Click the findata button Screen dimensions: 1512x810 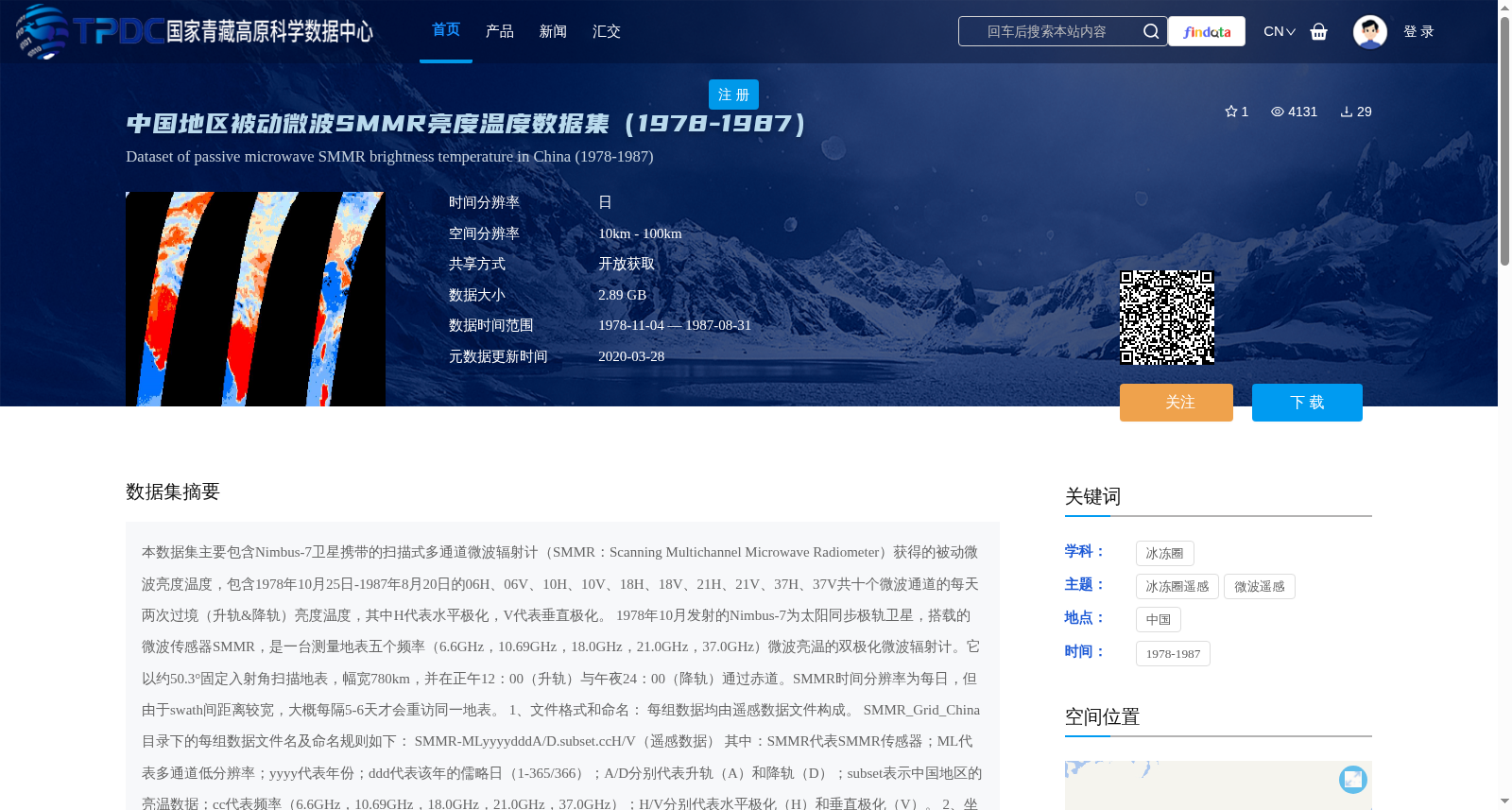point(1207,31)
